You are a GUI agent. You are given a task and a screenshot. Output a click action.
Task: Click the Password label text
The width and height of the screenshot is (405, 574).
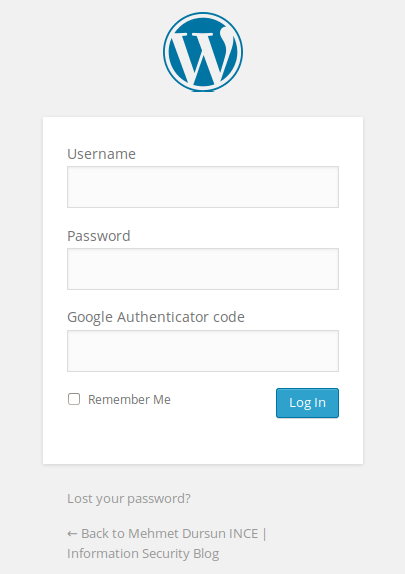(x=99, y=236)
